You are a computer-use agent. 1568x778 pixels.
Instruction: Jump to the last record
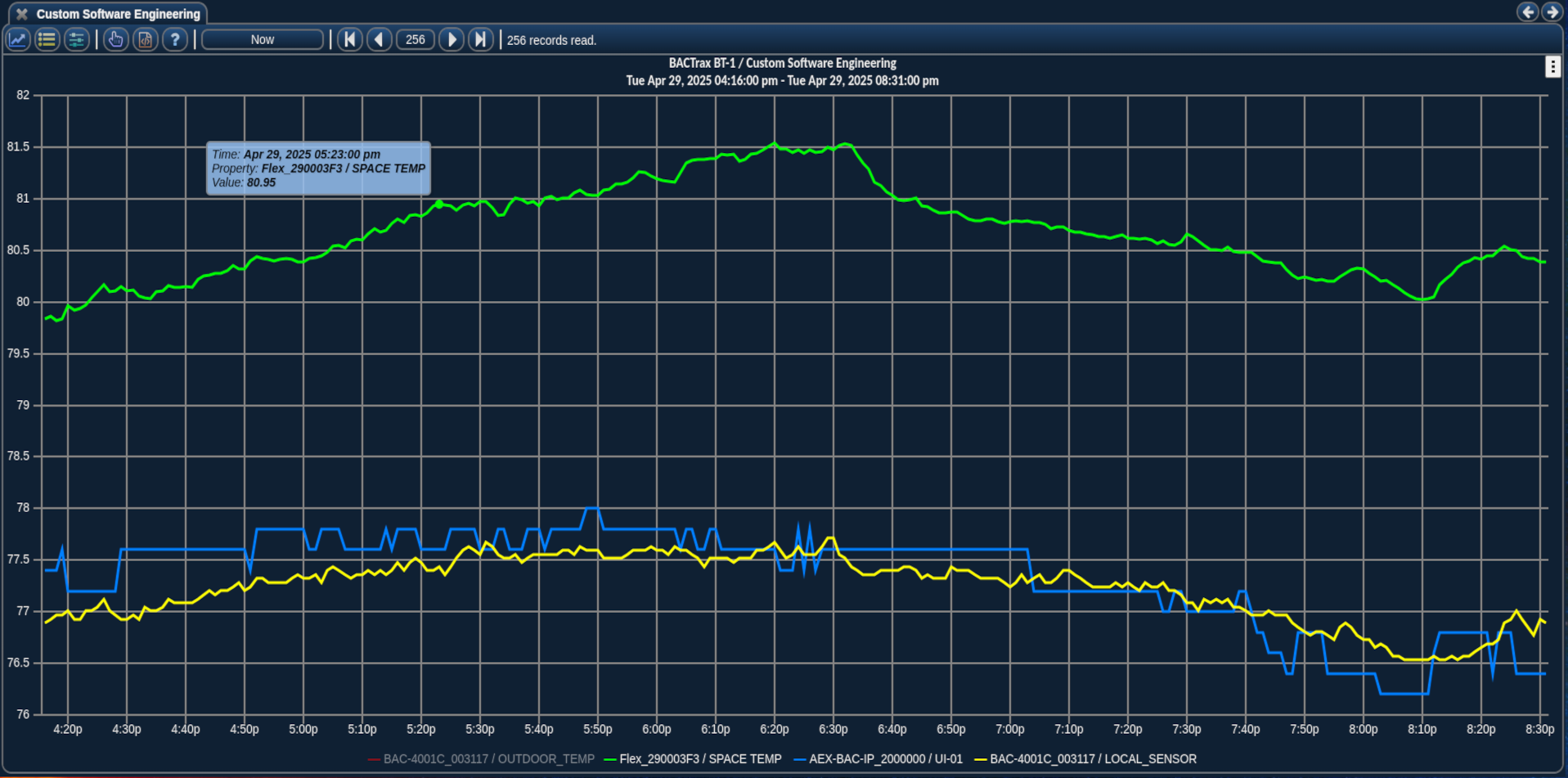[481, 39]
